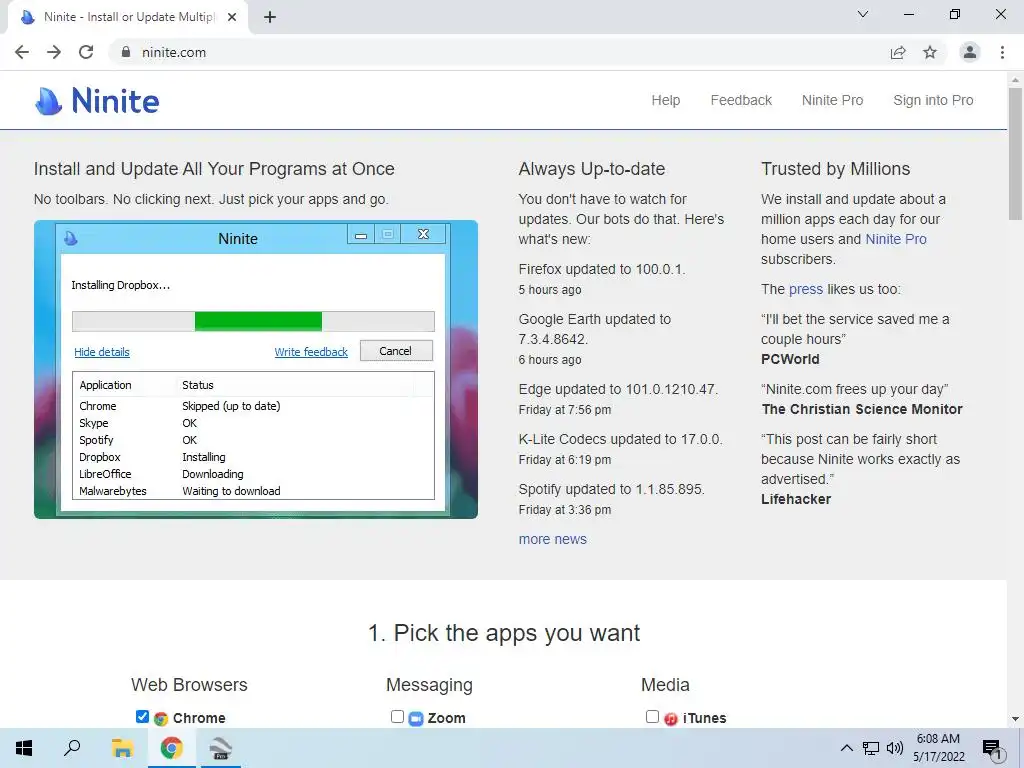Open the Chrome profile avatar
Image resolution: width=1024 pixels, height=768 pixels.
click(x=970, y=52)
